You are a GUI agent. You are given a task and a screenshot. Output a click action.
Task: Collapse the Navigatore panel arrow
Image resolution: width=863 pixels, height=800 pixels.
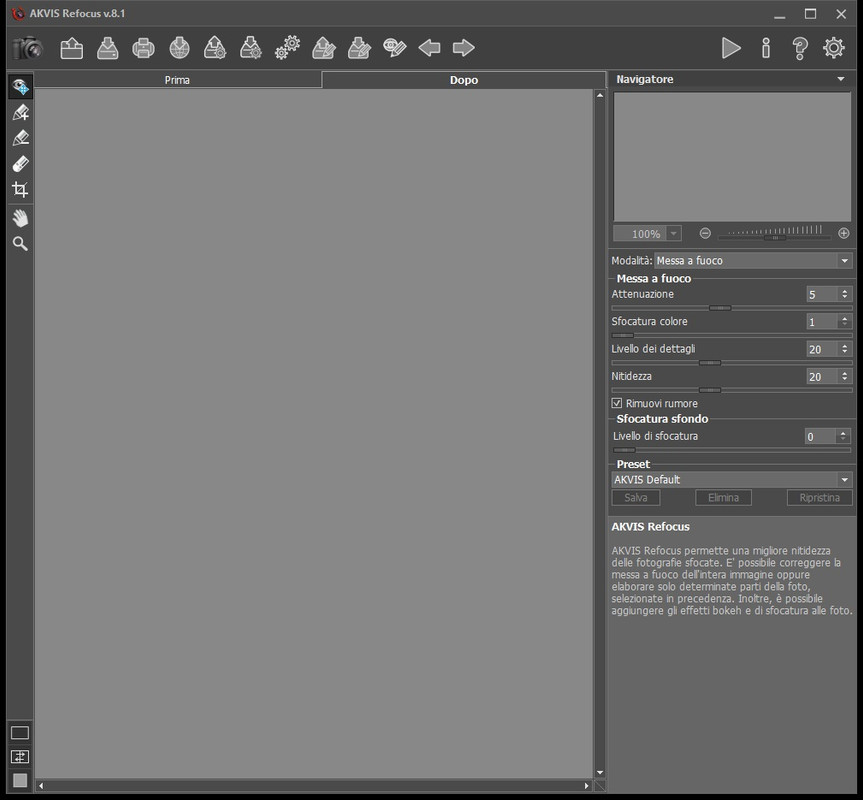click(x=840, y=79)
